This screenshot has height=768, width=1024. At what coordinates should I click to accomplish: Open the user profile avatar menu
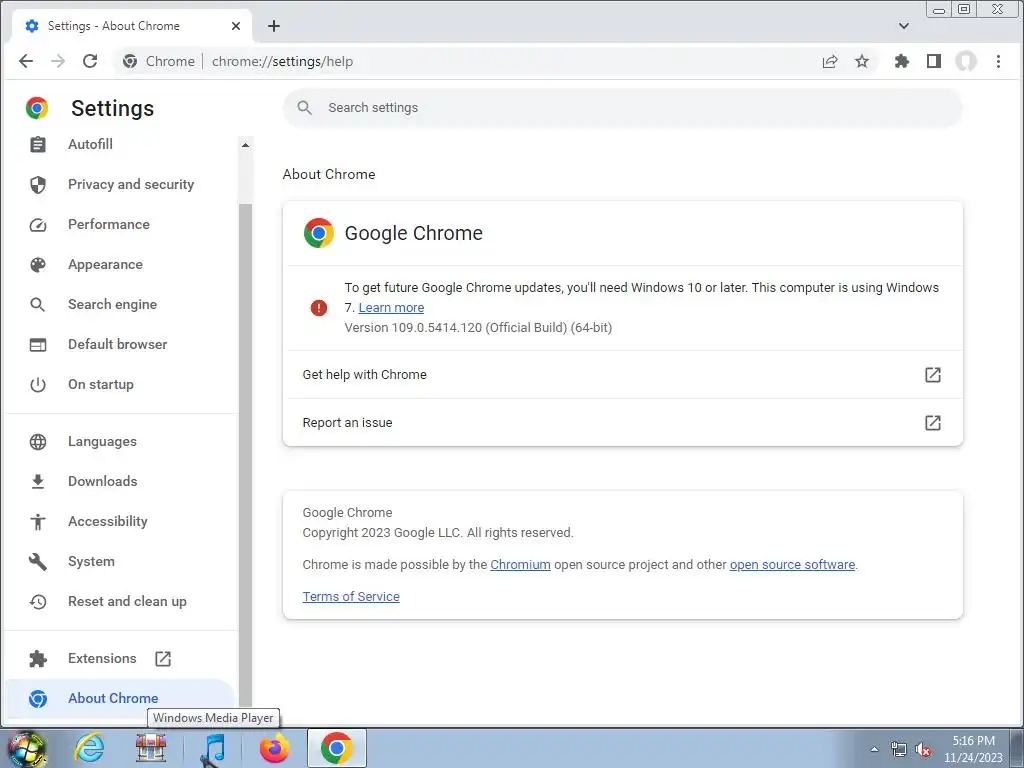(x=966, y=61)
